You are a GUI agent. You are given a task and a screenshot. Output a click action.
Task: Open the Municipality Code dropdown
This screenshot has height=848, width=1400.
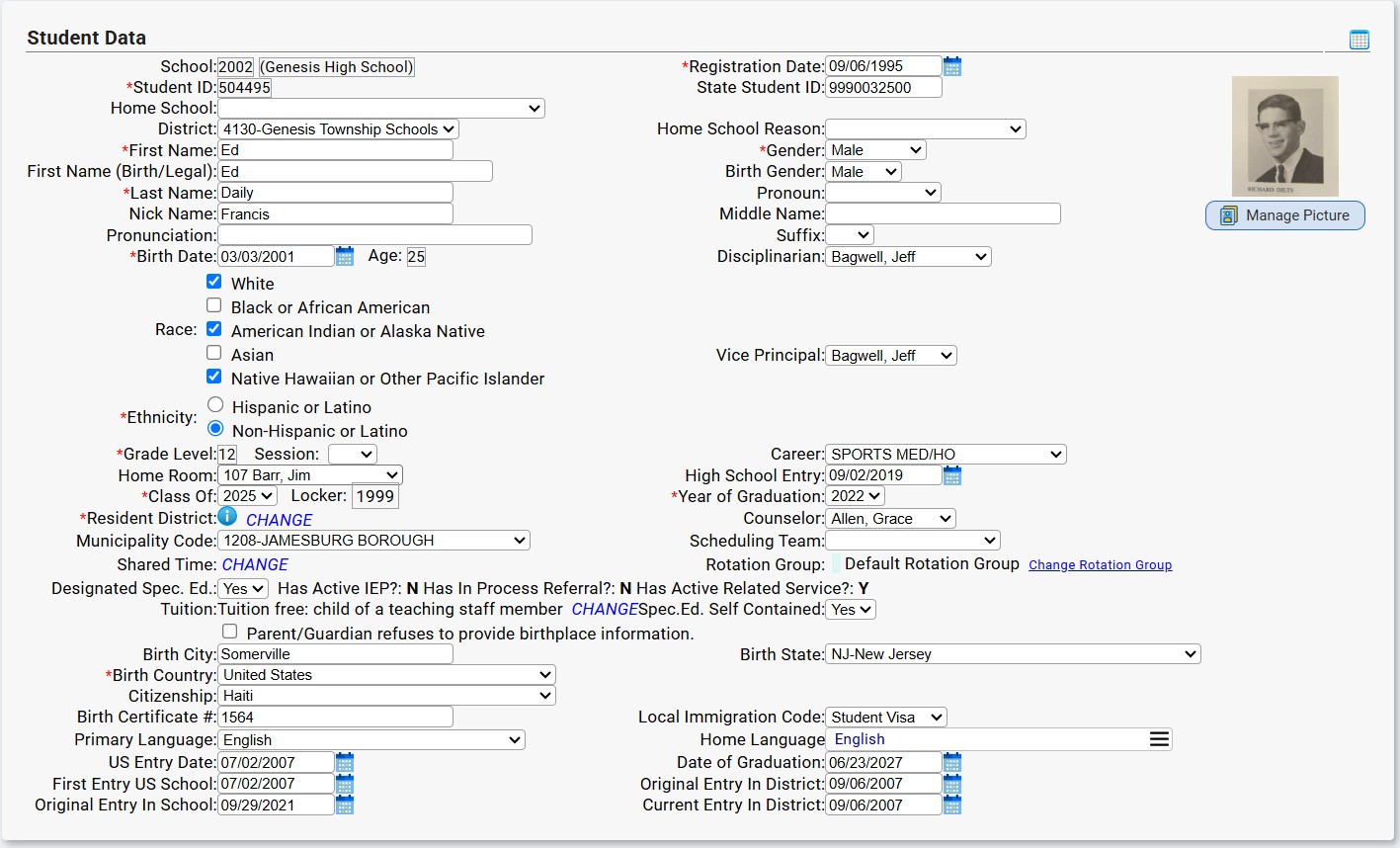[x=373, y=541]
